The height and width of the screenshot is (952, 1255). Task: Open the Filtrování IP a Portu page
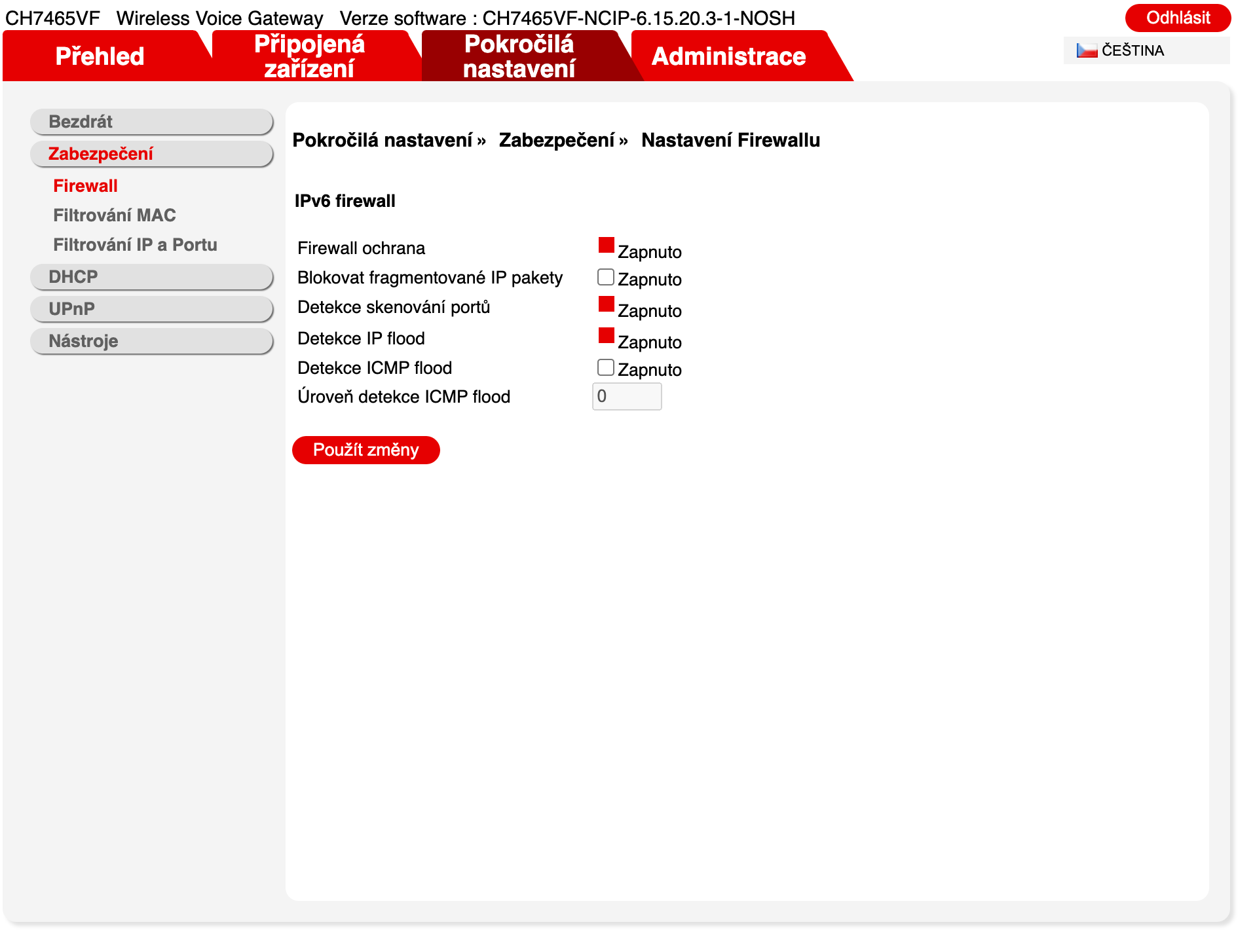click(135, 245)
